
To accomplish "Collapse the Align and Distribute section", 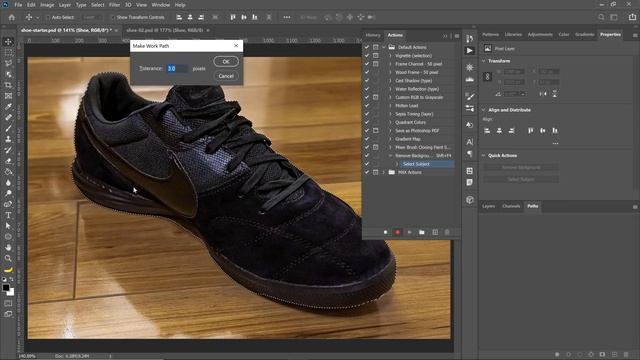I will pyautogui.click(x=484, y=110).
